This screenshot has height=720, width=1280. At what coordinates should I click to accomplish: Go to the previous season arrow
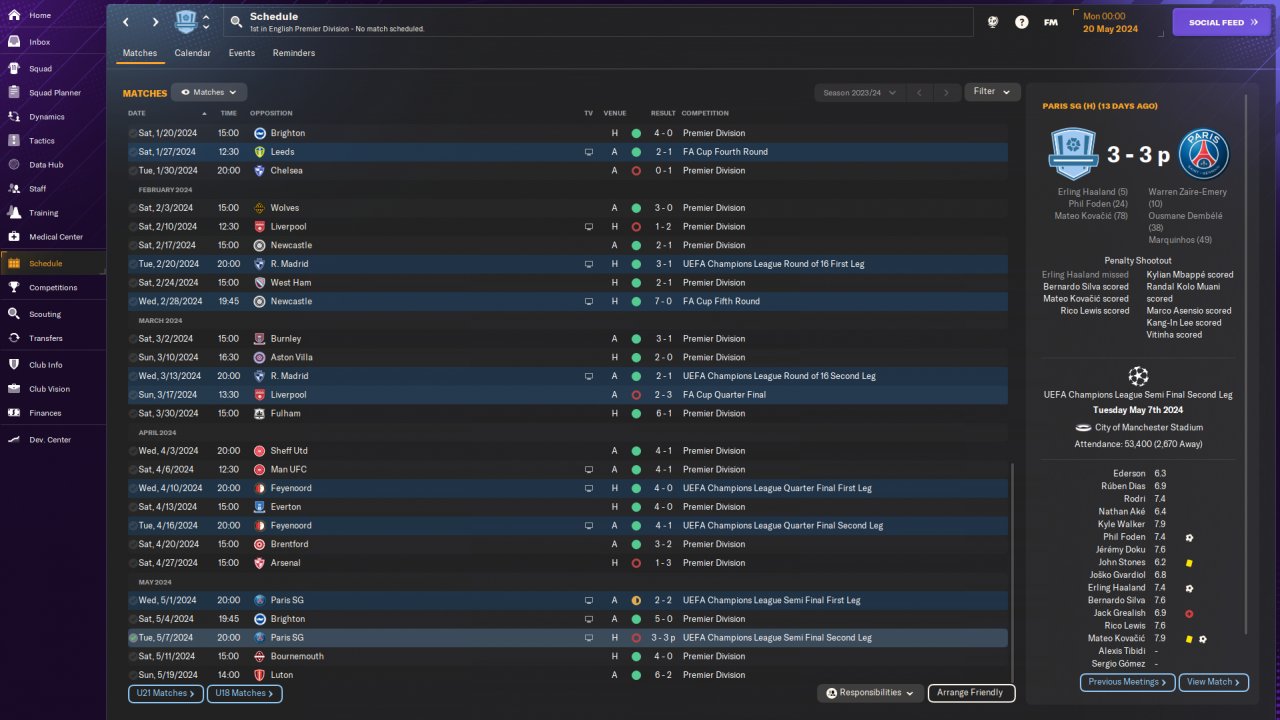tap(919, 92)
